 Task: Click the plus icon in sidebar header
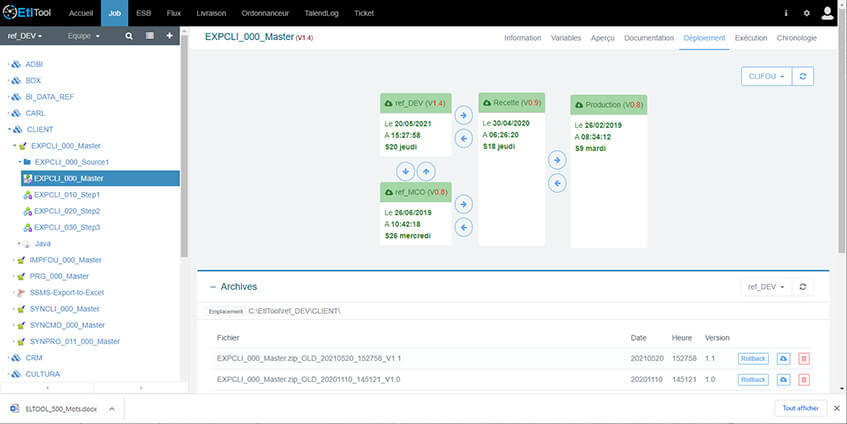pos(169,36)
